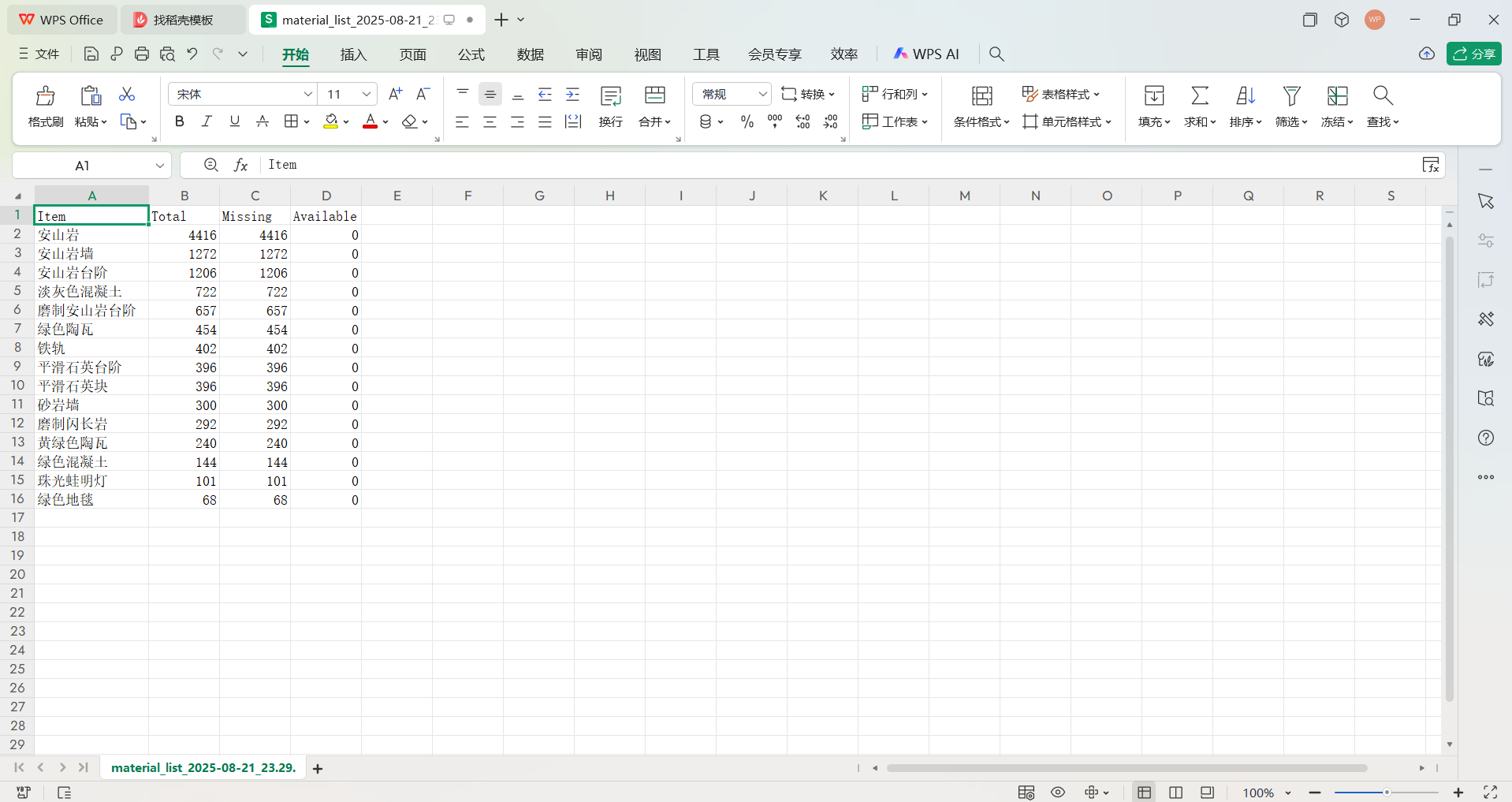Click the Undo arrow icon
Screen dimensions: 1512x802
192,54
